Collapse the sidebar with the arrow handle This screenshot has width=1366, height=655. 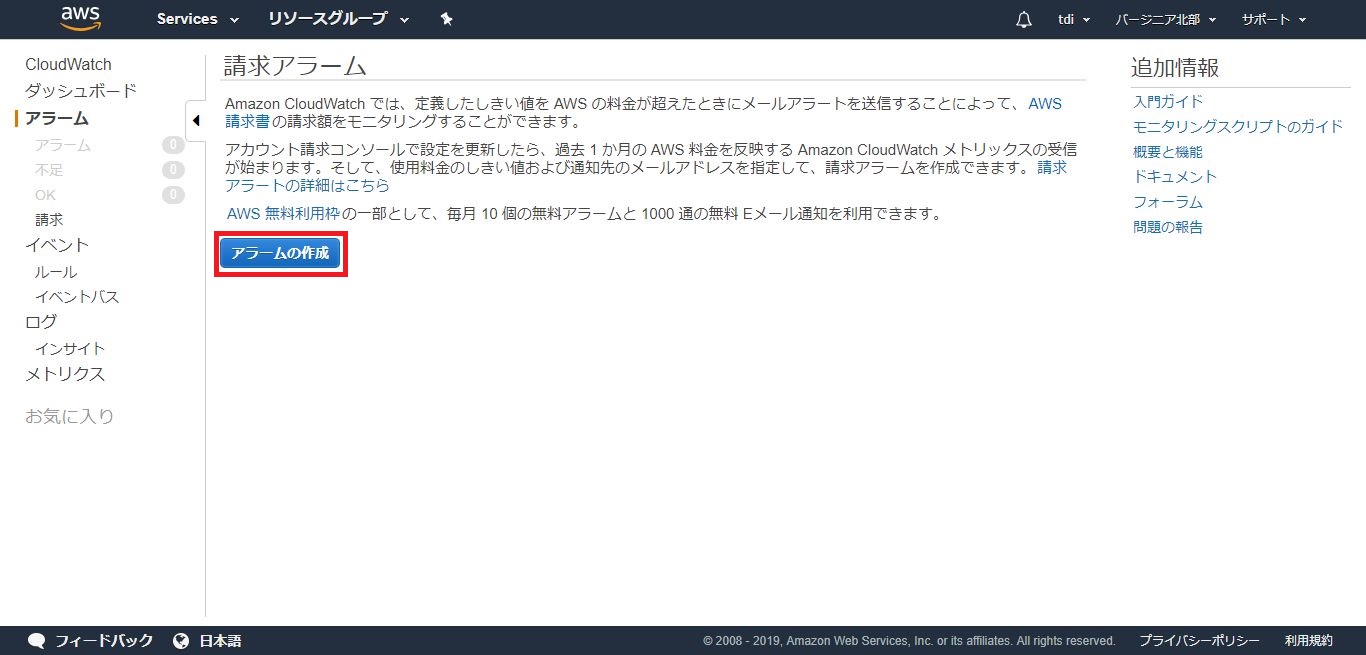195,120
